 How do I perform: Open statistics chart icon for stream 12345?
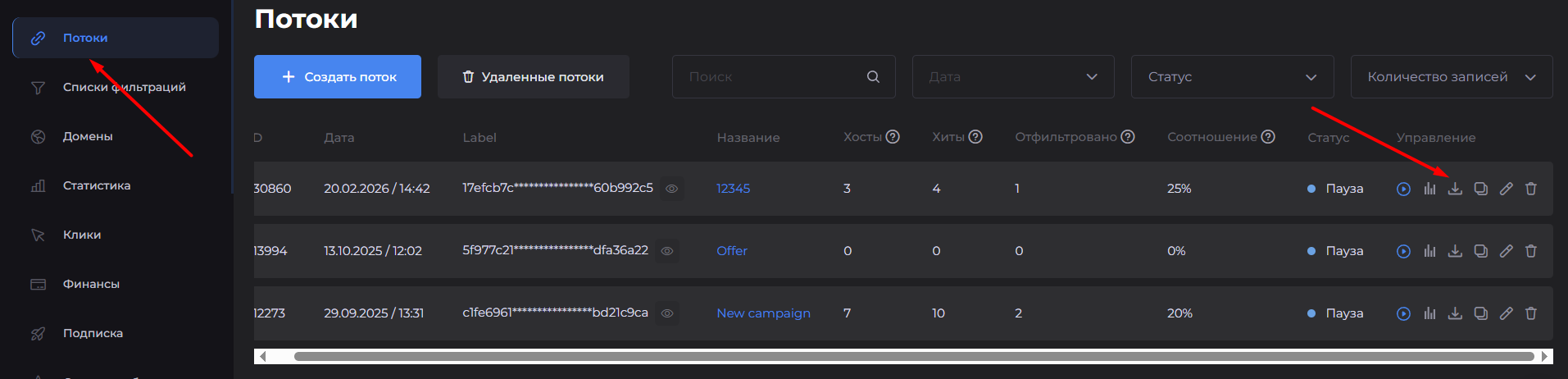pyautogui.click(x=1429, y=189)
